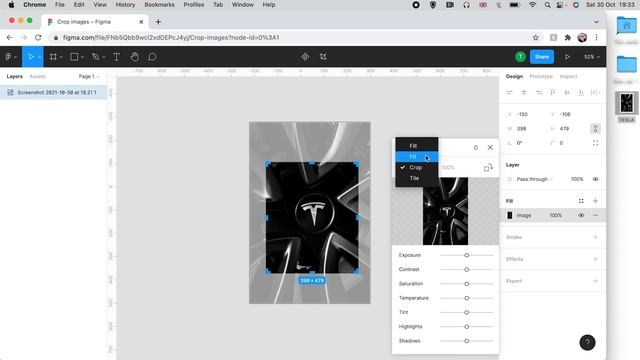The image size is (640, 360).
Task: Click Align vertical centers icon
Action: [567, 93]
